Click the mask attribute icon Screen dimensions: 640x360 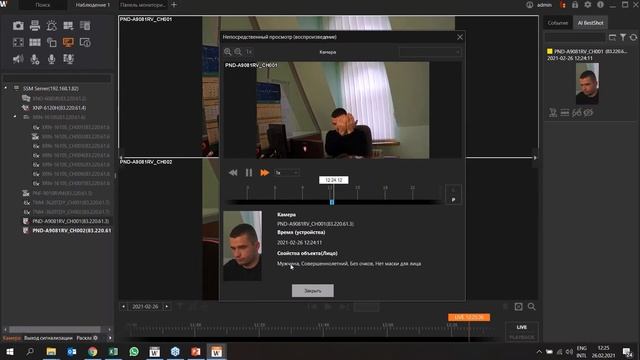tap(588, 113)
